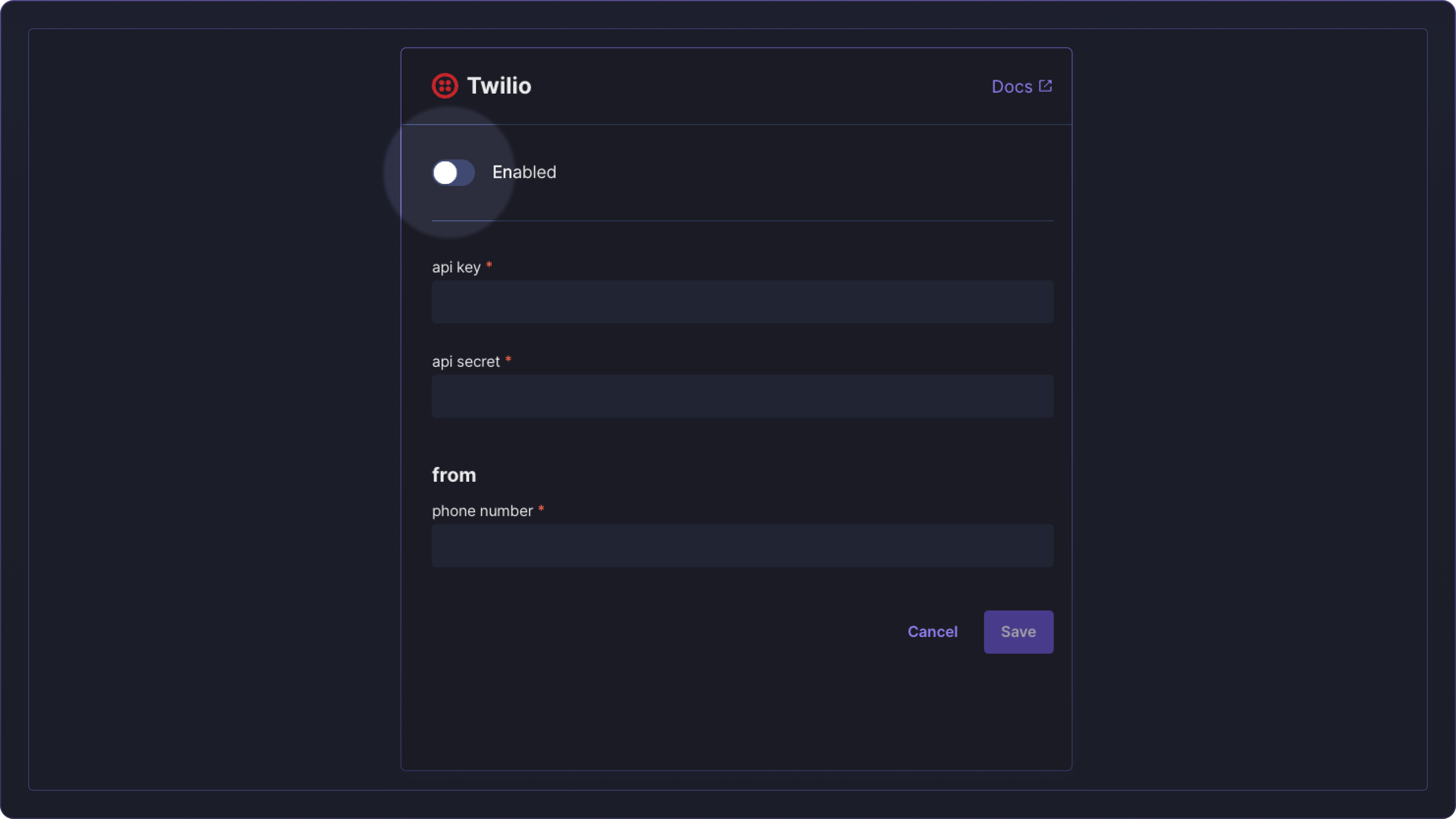Click the Twilio heading text
Screen dimensions: 1456x819
coord(499,86)
